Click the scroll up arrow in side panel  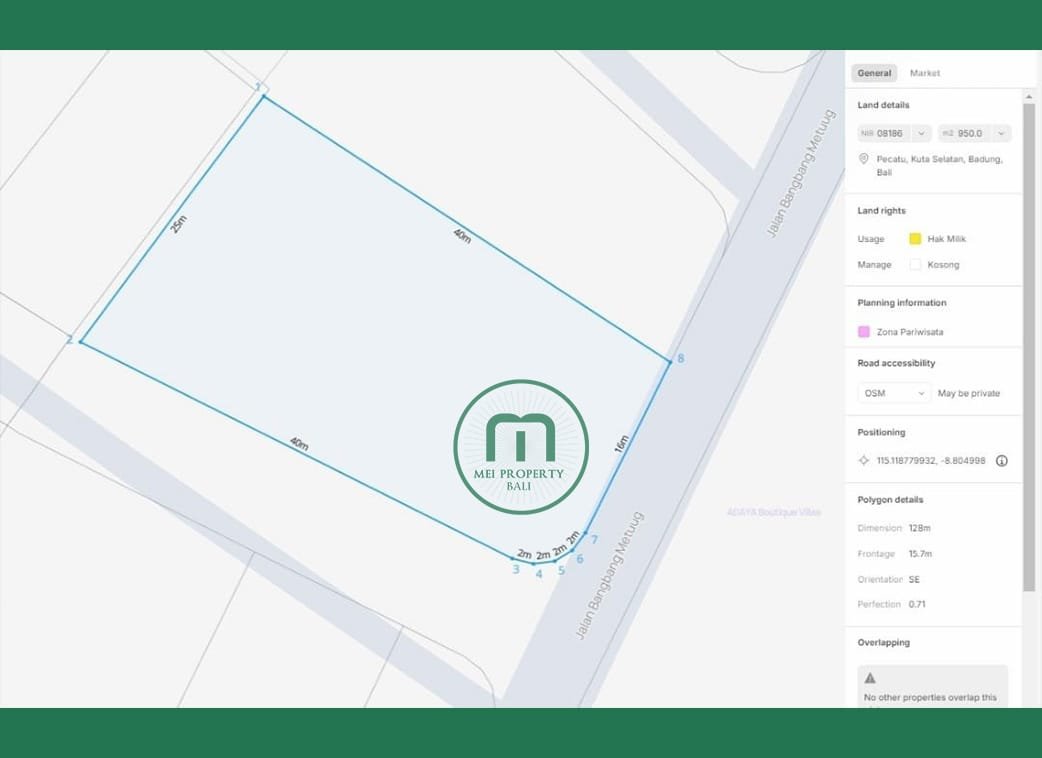coord(1029,96)
